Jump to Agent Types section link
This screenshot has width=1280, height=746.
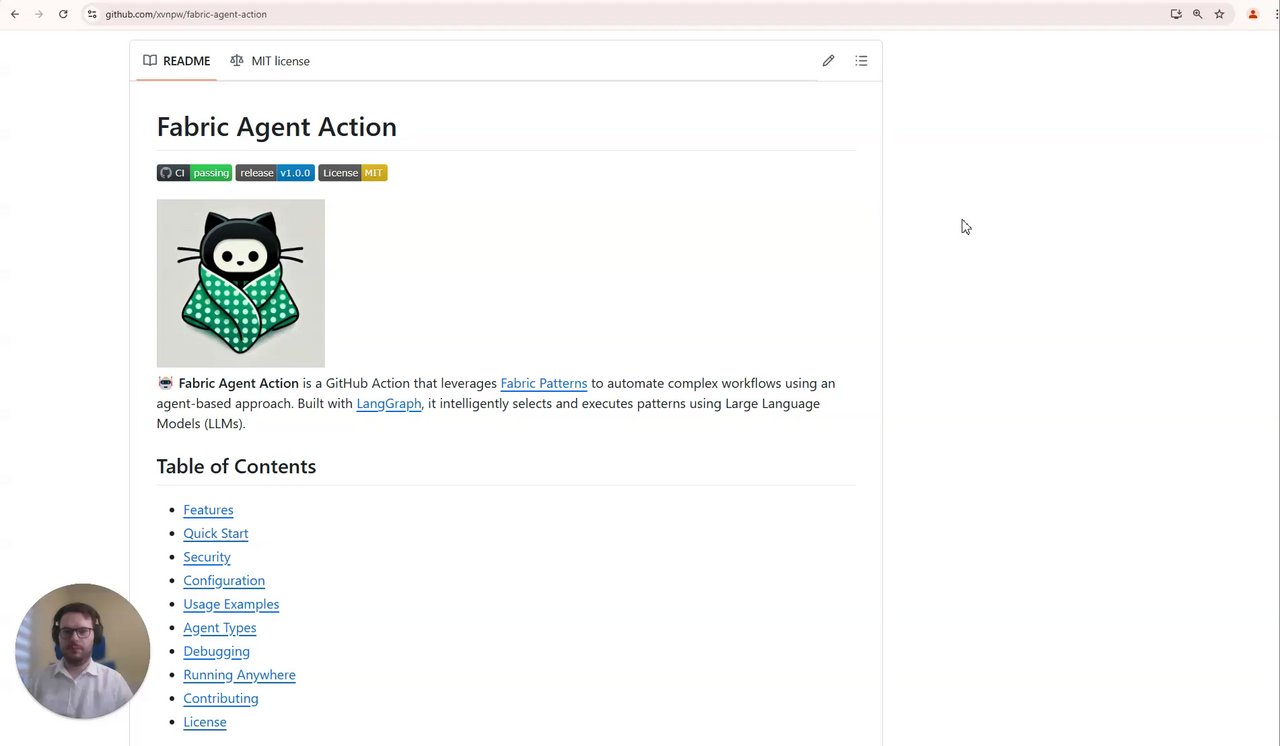(220, 628)
